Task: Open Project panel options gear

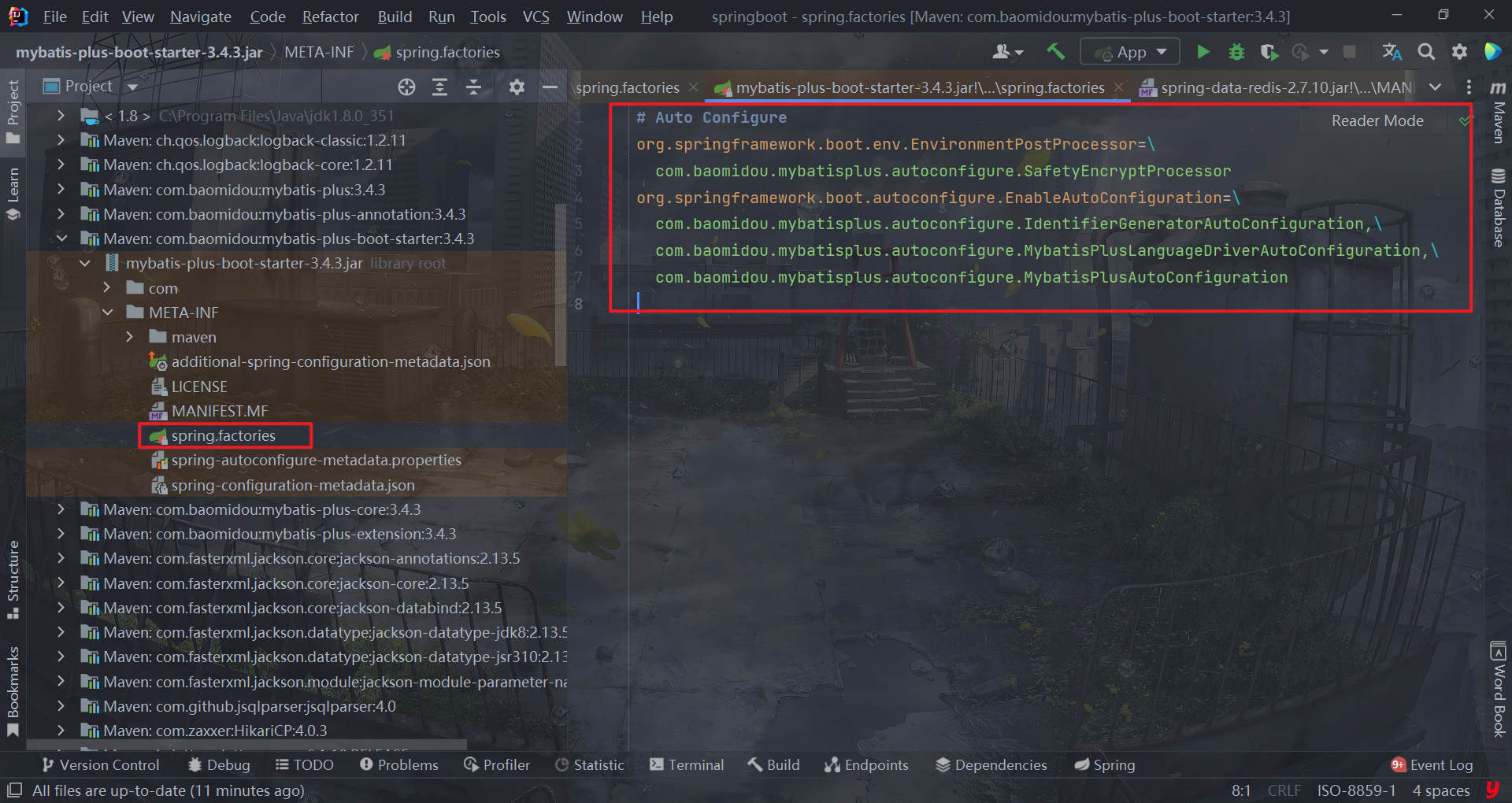Action: (517, 87)
